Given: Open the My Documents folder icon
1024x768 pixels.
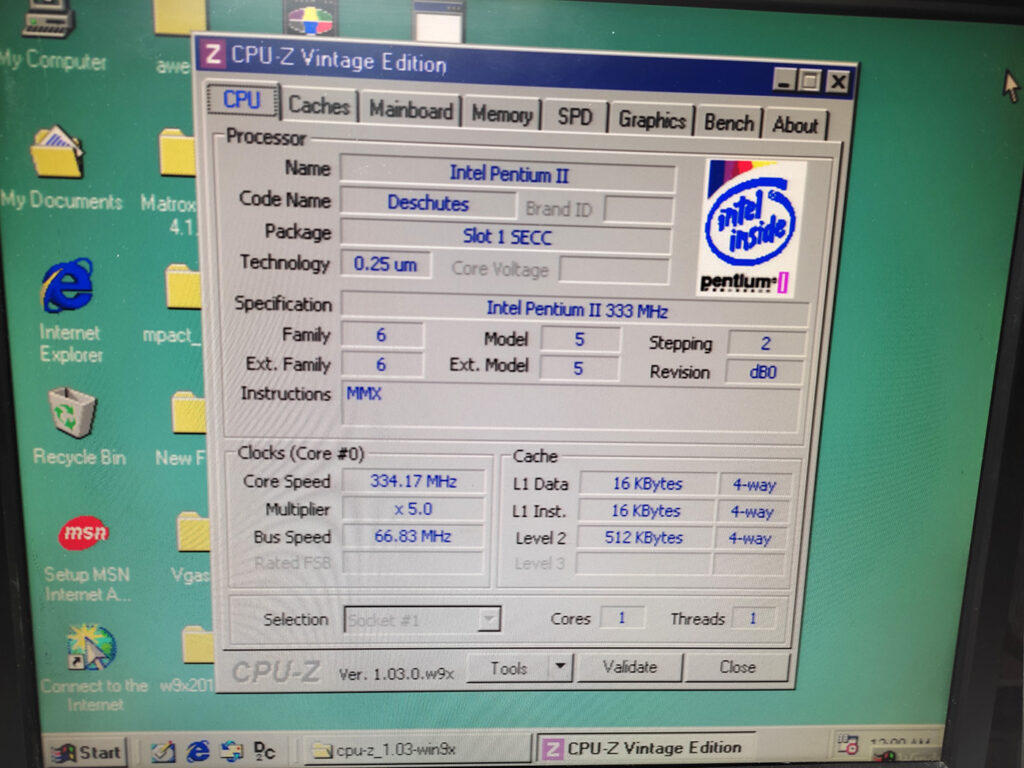Looking at the screenshot, I should [x=57, y=155].
